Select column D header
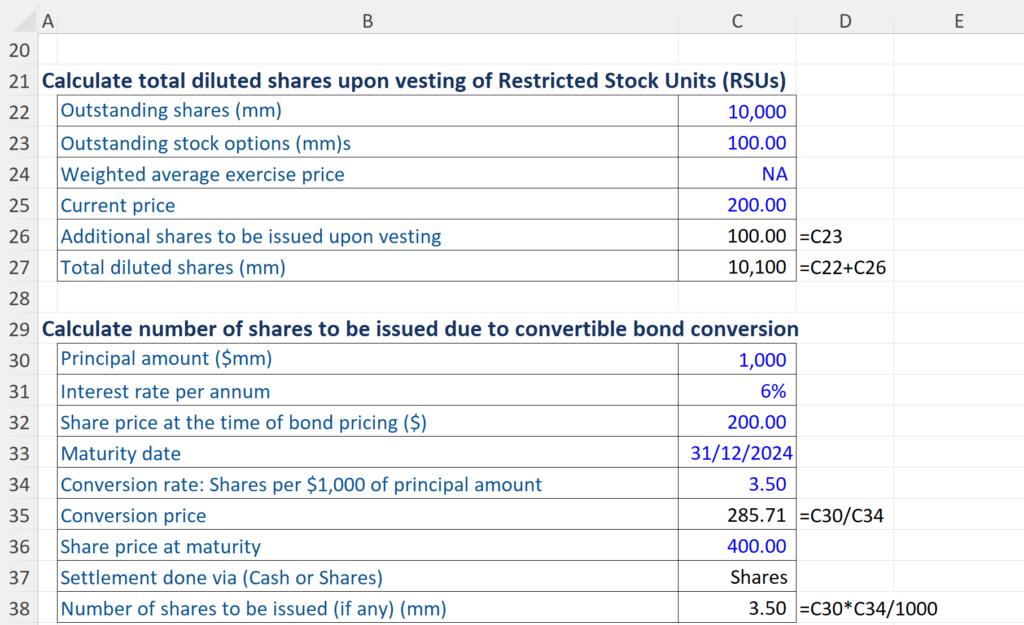This screenshot has width=1024, height=625. tap(845, 20)
